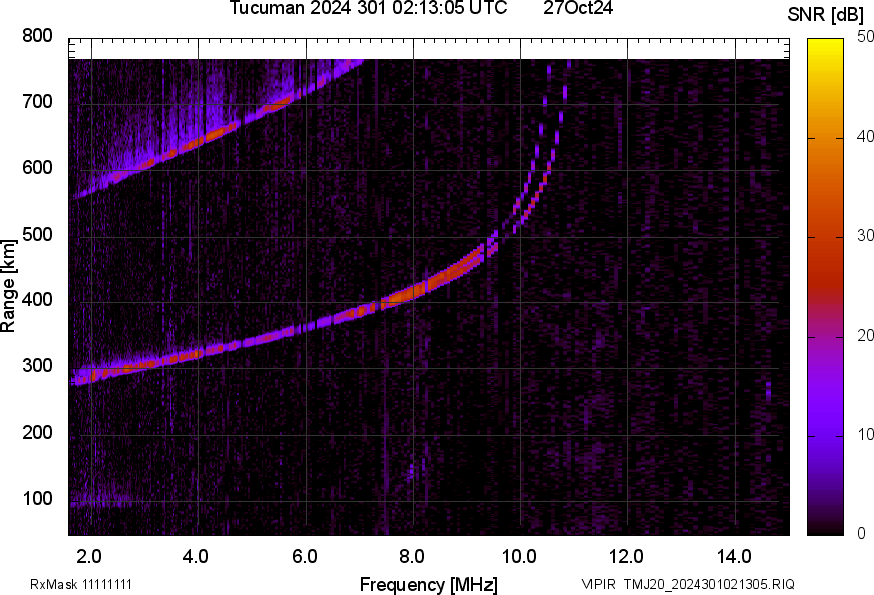Click the range tick label 200
Viewport: 874px width, 595px height.
pyautogui.click(x=37, y=432)
